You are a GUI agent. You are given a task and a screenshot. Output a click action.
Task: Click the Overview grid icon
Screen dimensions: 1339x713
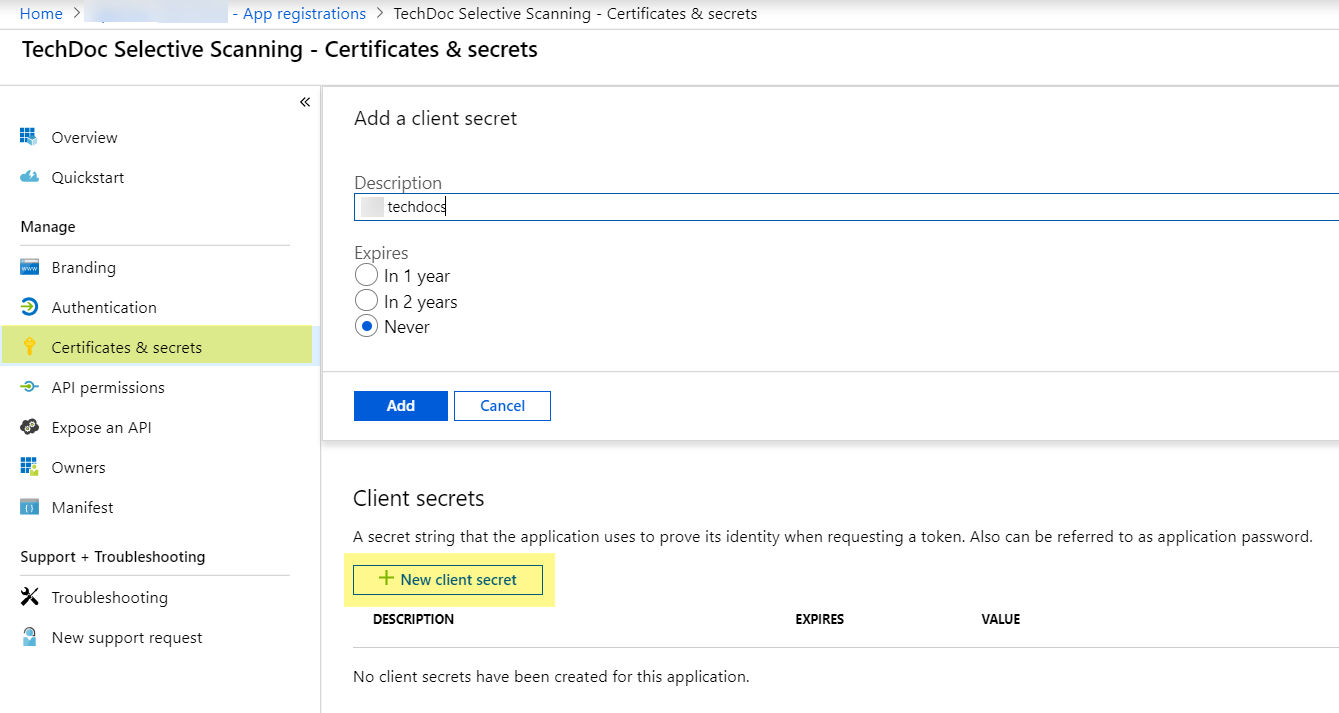coord(29,137)
